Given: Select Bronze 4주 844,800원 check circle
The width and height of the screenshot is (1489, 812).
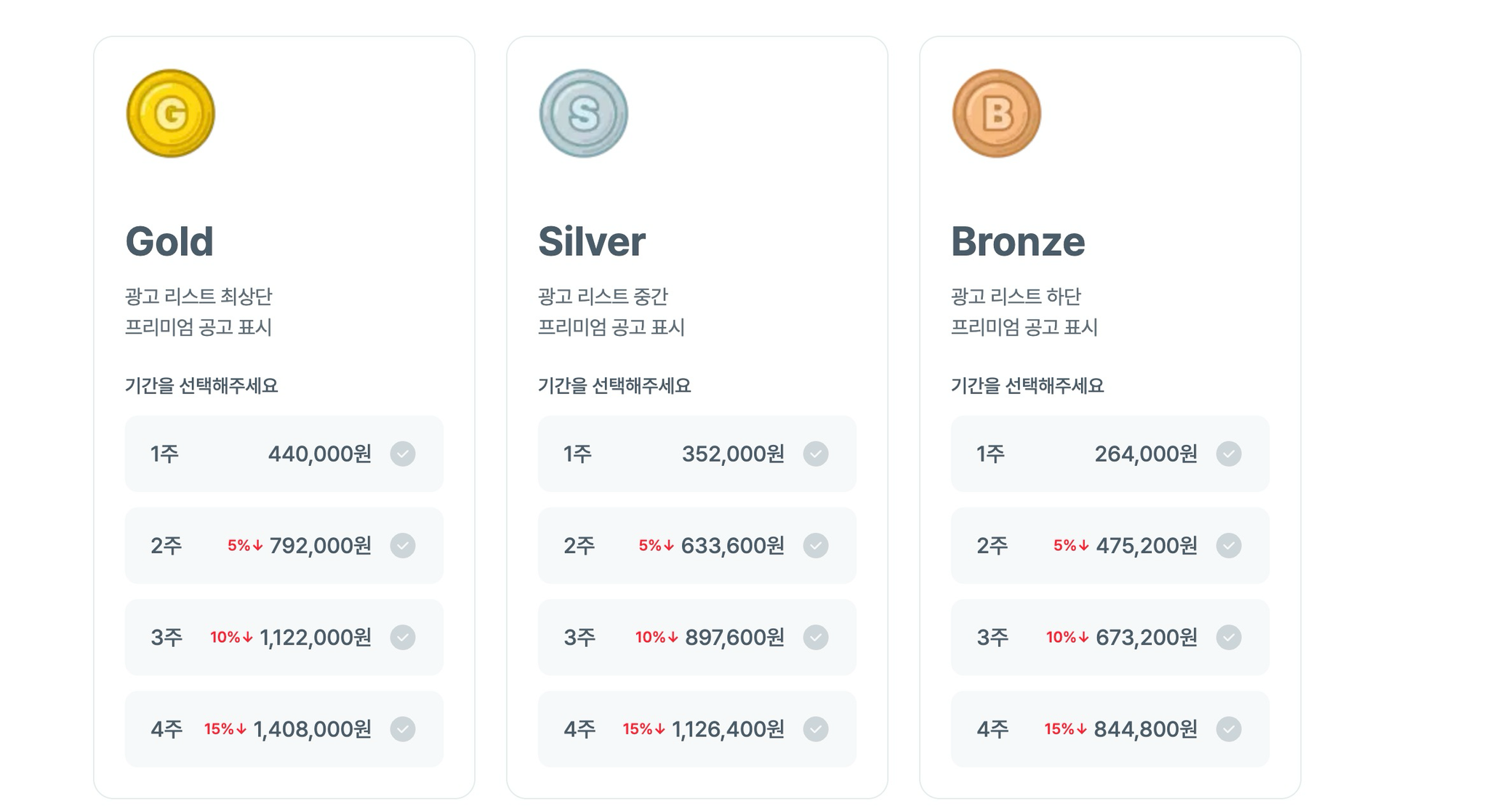Looking at the screenshot, I should pyautogui.click(x=1229, y=728).
